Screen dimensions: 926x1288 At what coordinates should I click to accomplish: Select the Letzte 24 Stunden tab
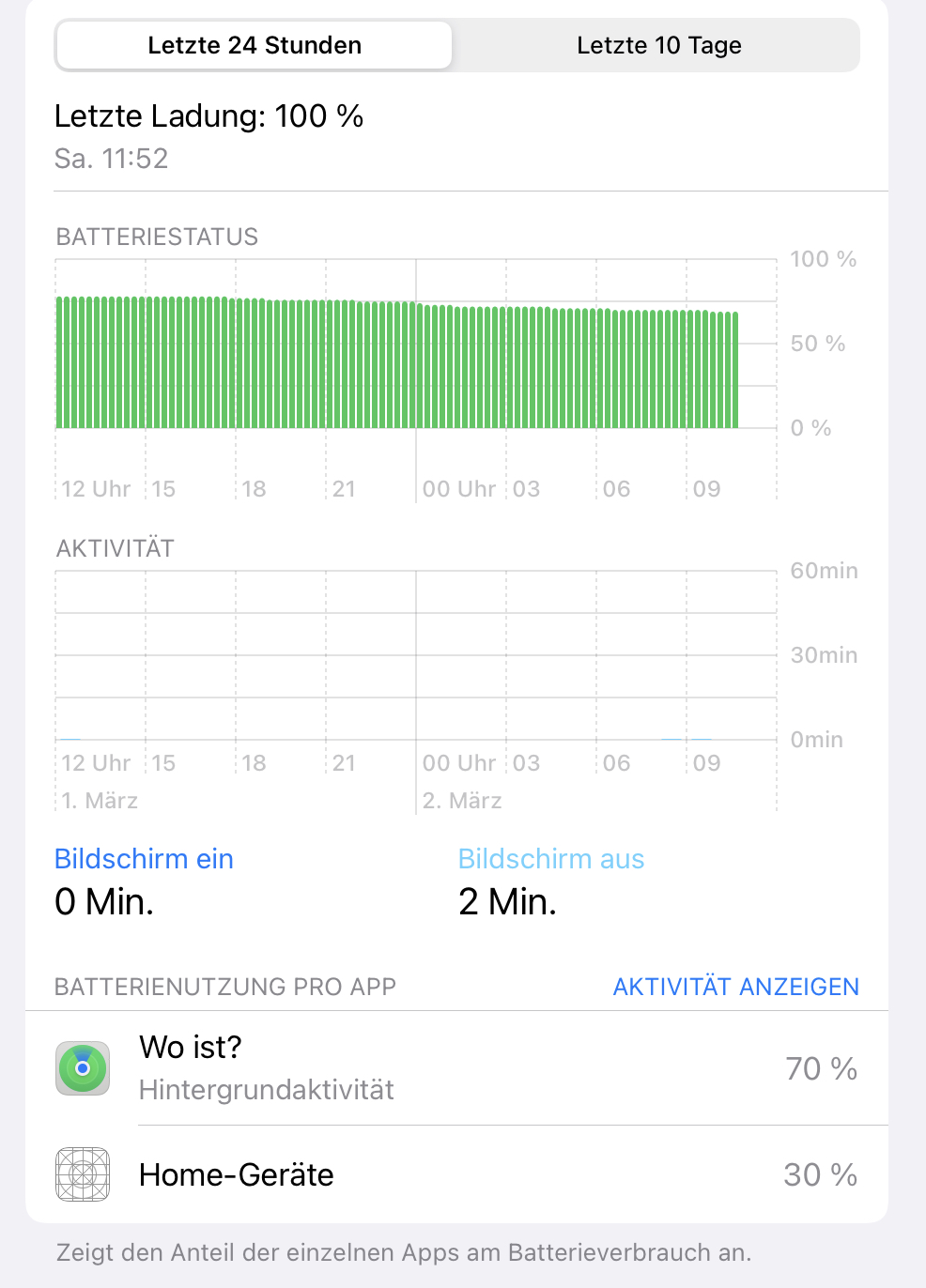(255, 45)
